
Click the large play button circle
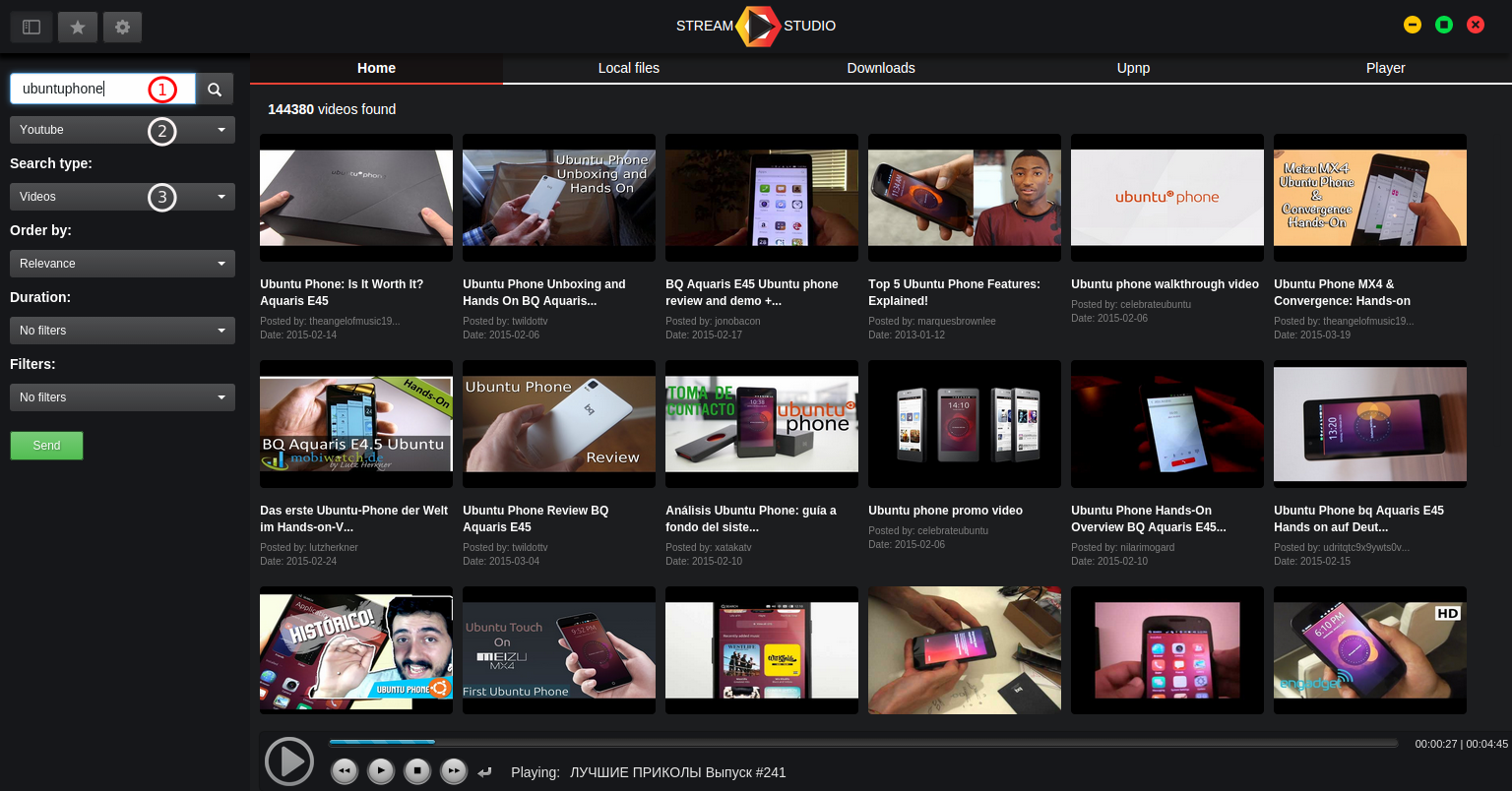tap(289, 761)
